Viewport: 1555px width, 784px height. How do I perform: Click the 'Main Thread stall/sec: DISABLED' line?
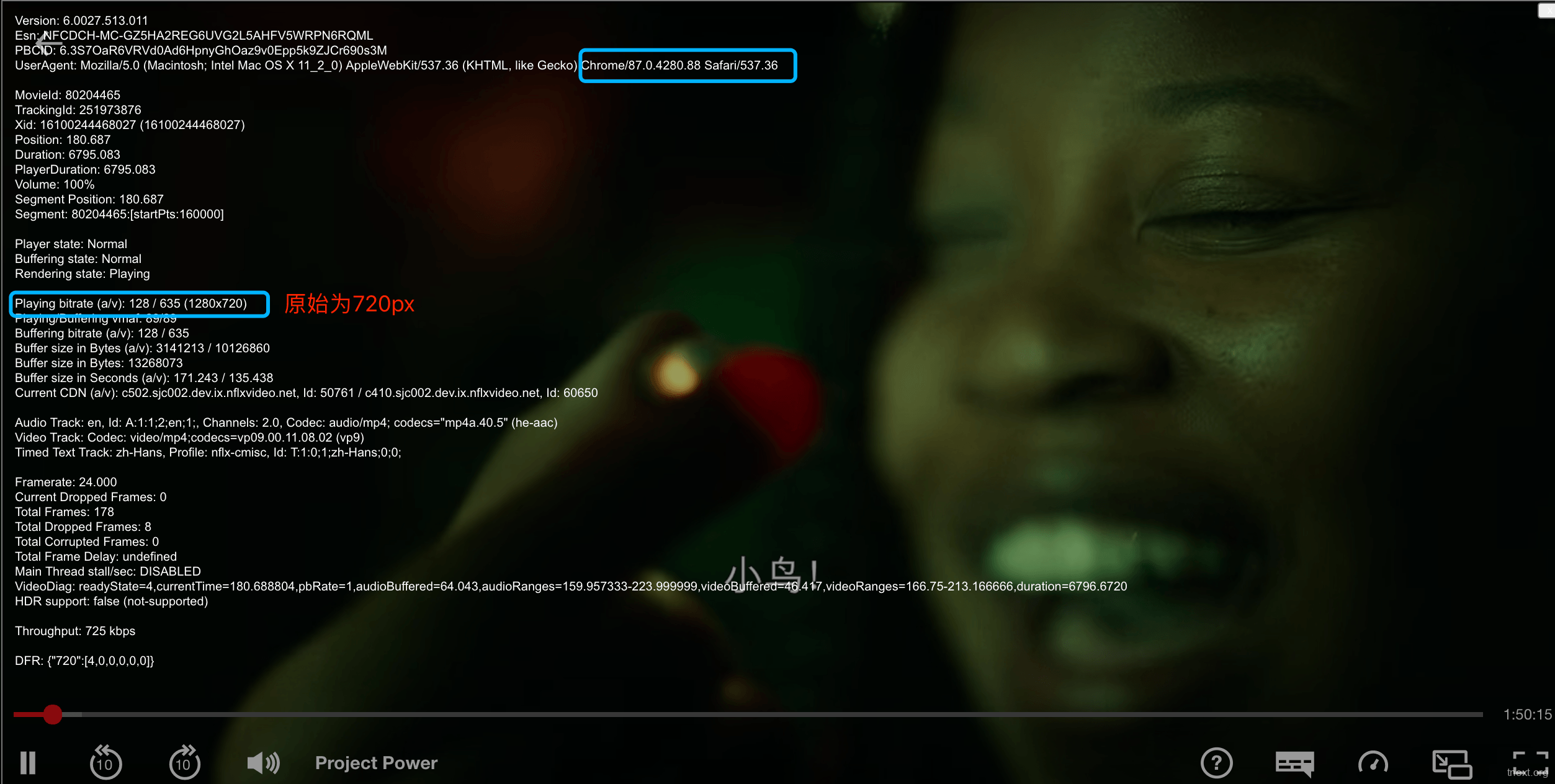click(108, 571)
